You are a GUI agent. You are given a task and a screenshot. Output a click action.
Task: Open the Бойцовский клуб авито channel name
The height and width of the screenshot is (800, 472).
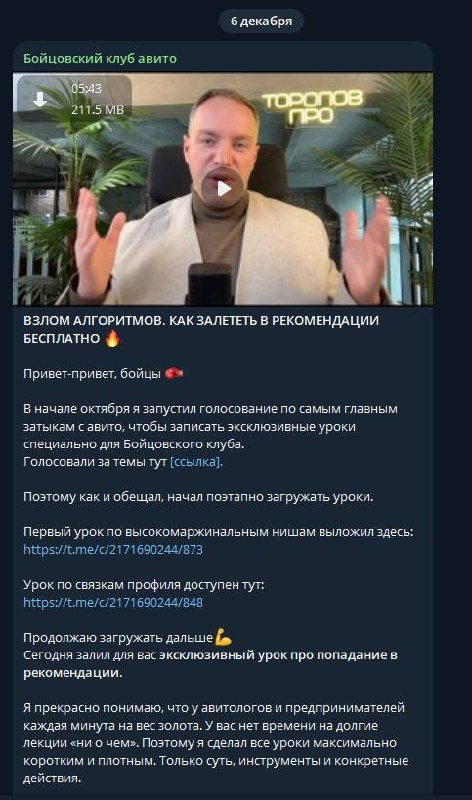100,59
